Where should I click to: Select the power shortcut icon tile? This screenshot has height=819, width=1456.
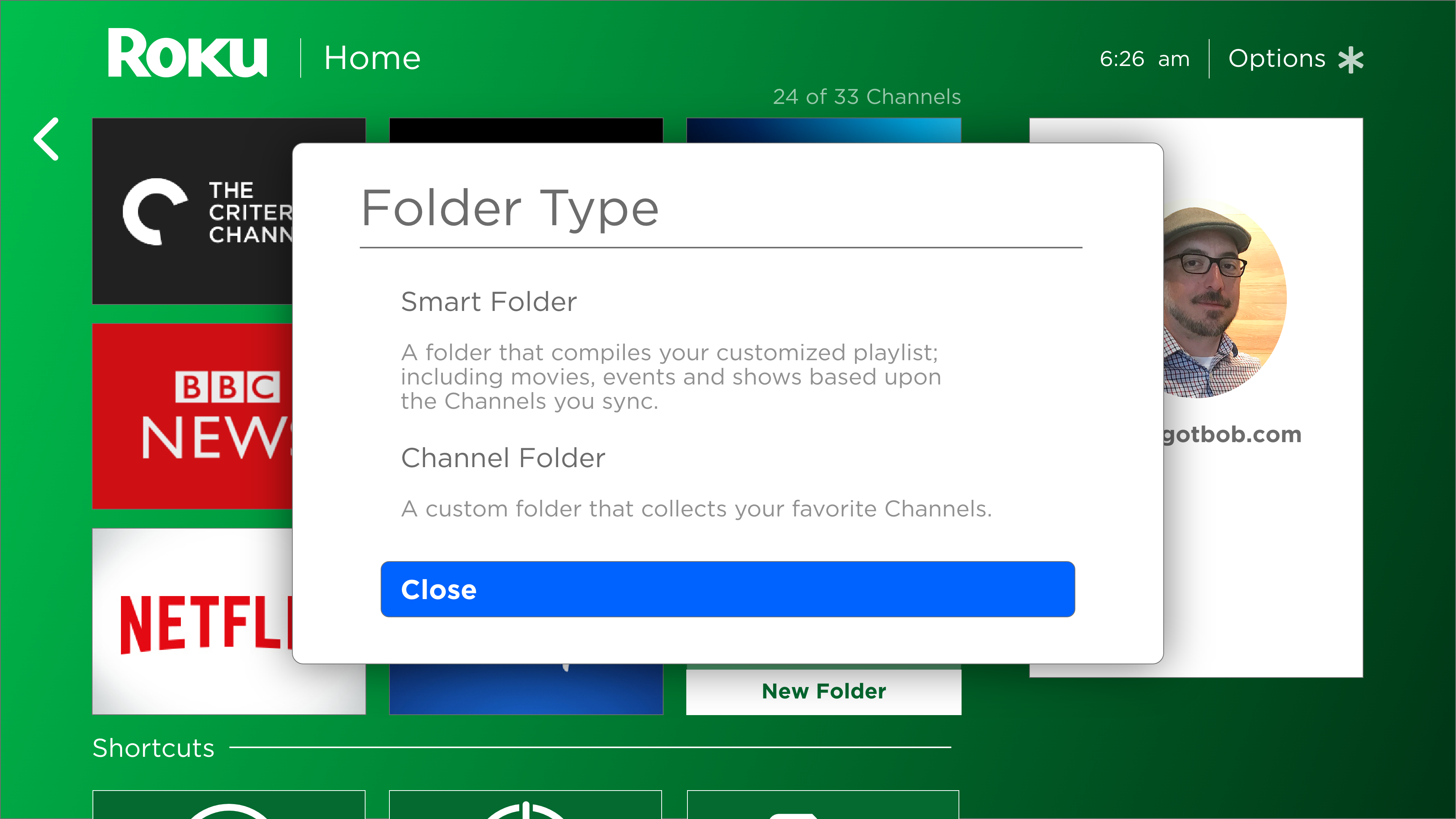tap(526, 805)
